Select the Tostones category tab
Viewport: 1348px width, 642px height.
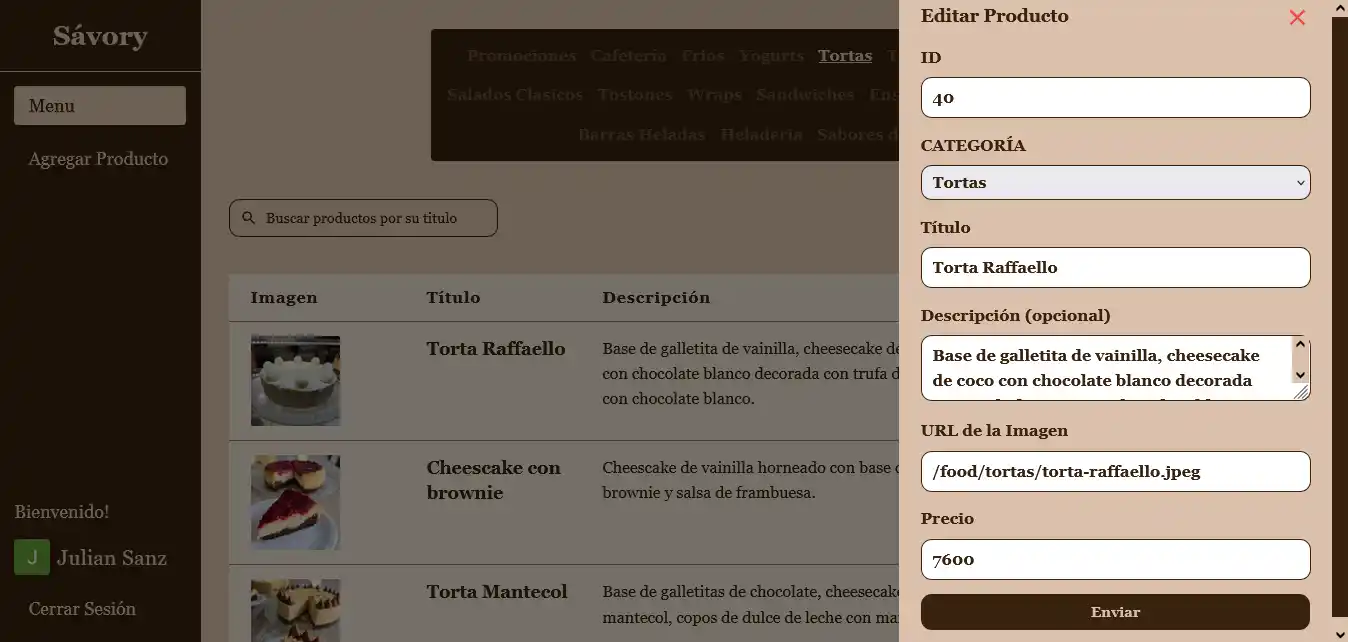click(x=635, y=95)
